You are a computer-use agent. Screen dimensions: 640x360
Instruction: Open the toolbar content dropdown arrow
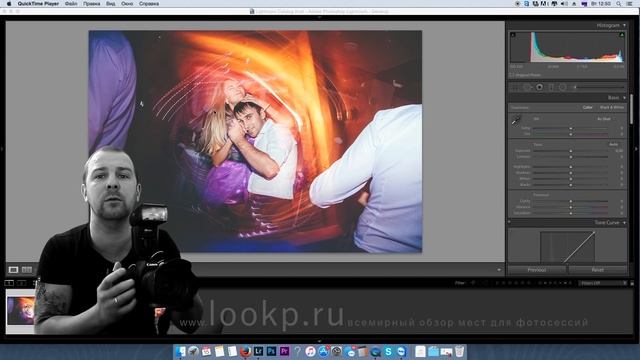(x=499, y=270)
